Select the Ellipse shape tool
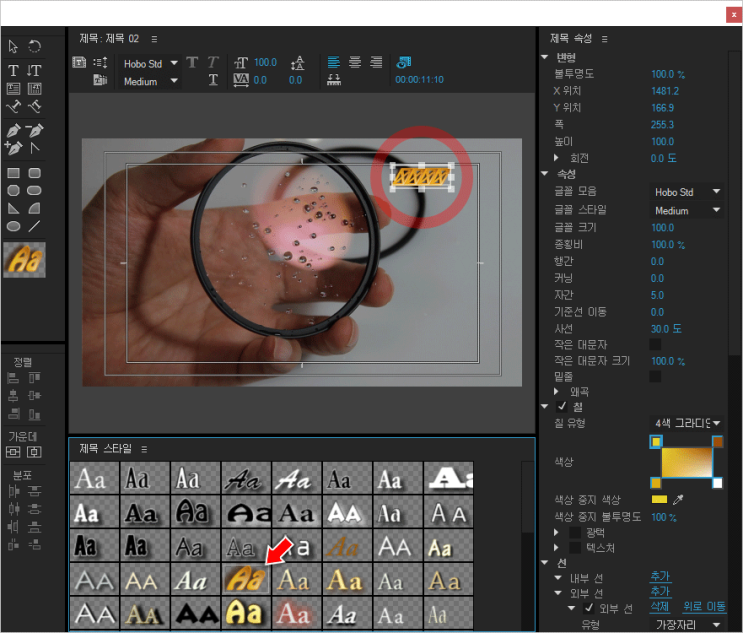The width and height of the screenshot is (743, 633). click(x=13, y=226)
